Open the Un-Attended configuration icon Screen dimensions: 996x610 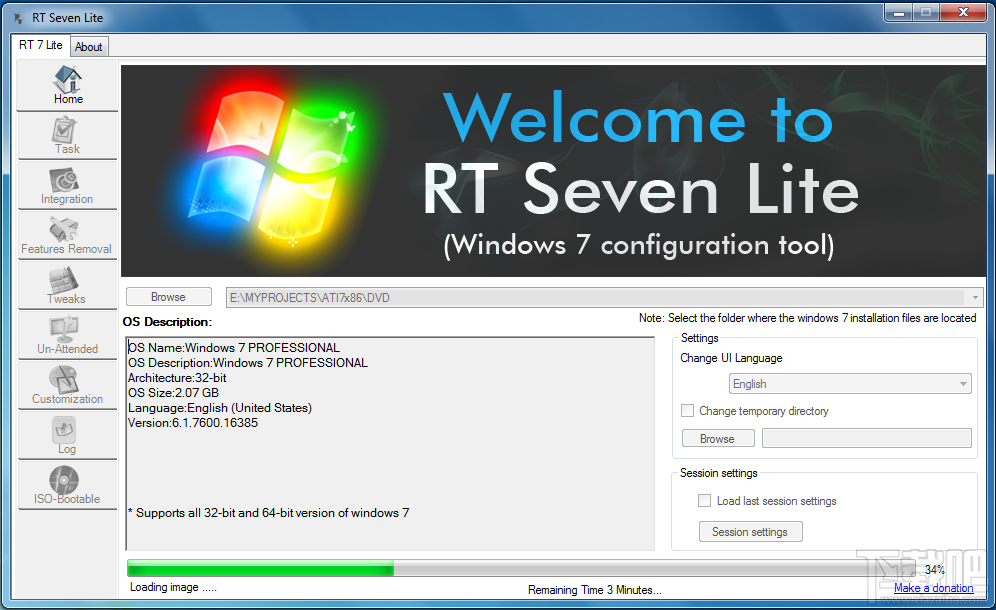[66, 335]
